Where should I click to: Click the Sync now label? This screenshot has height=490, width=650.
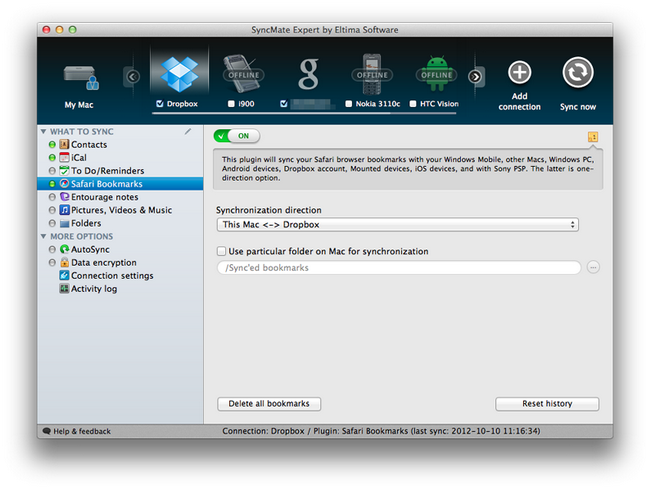(x=578, y=107)
